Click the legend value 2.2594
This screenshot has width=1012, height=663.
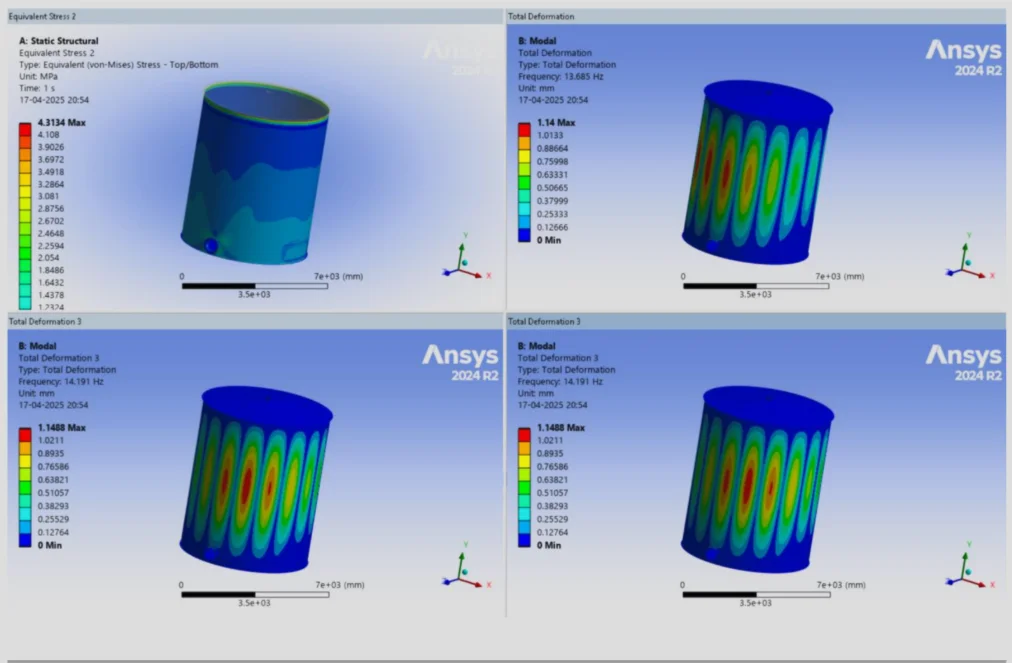pos(51,246)
